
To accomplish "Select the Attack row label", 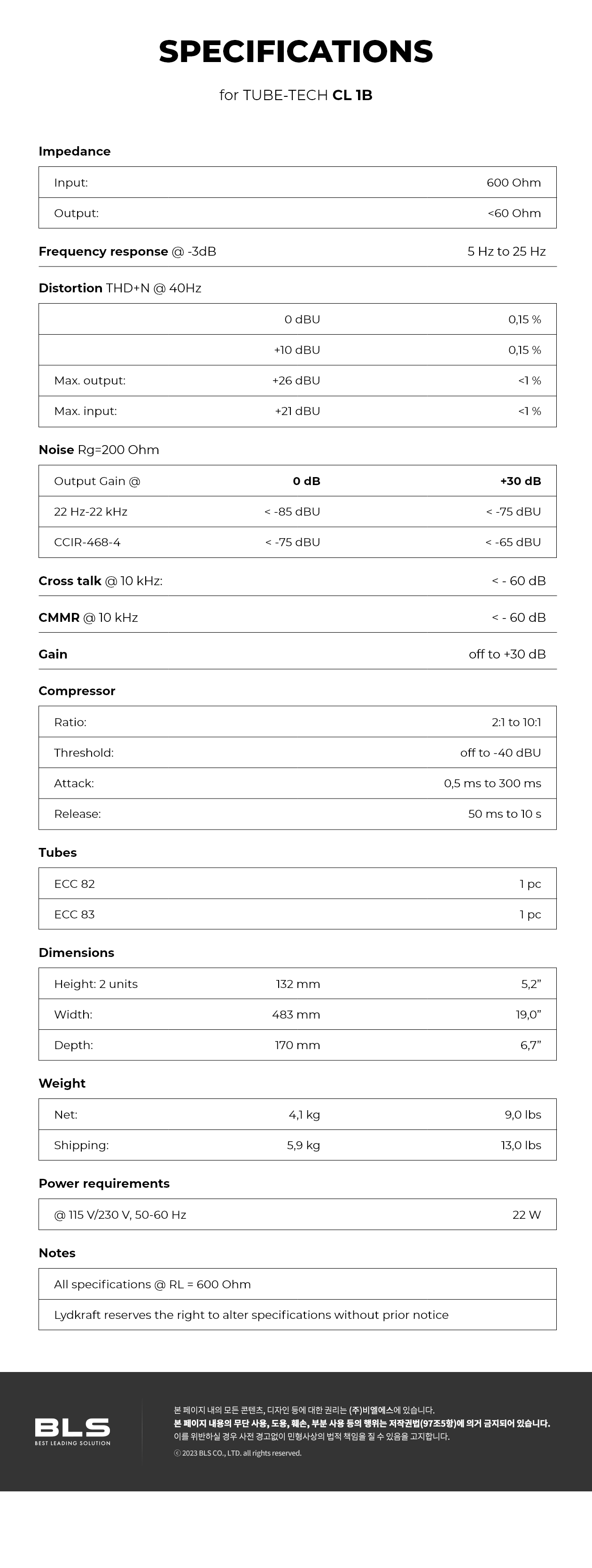I will pos(74,783).
